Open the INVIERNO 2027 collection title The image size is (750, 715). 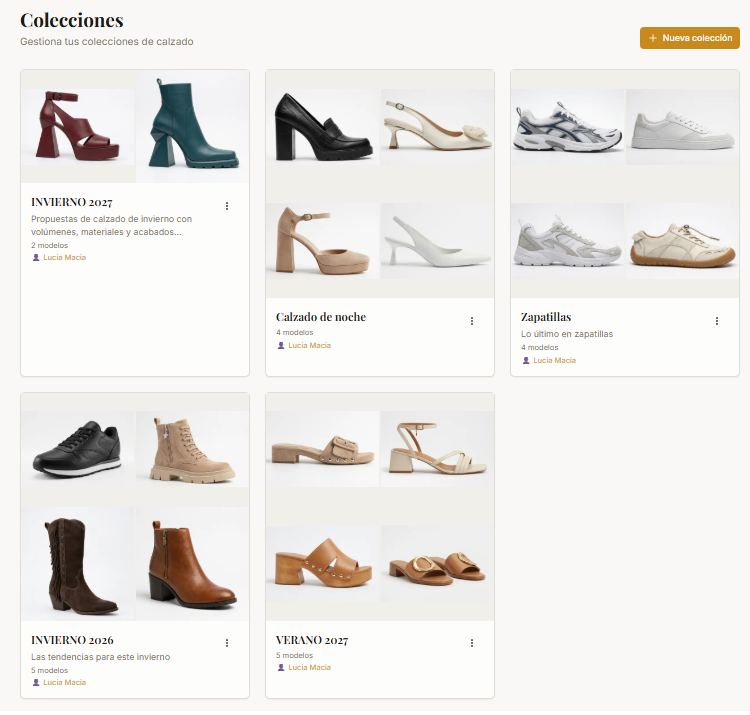point(72,202)
